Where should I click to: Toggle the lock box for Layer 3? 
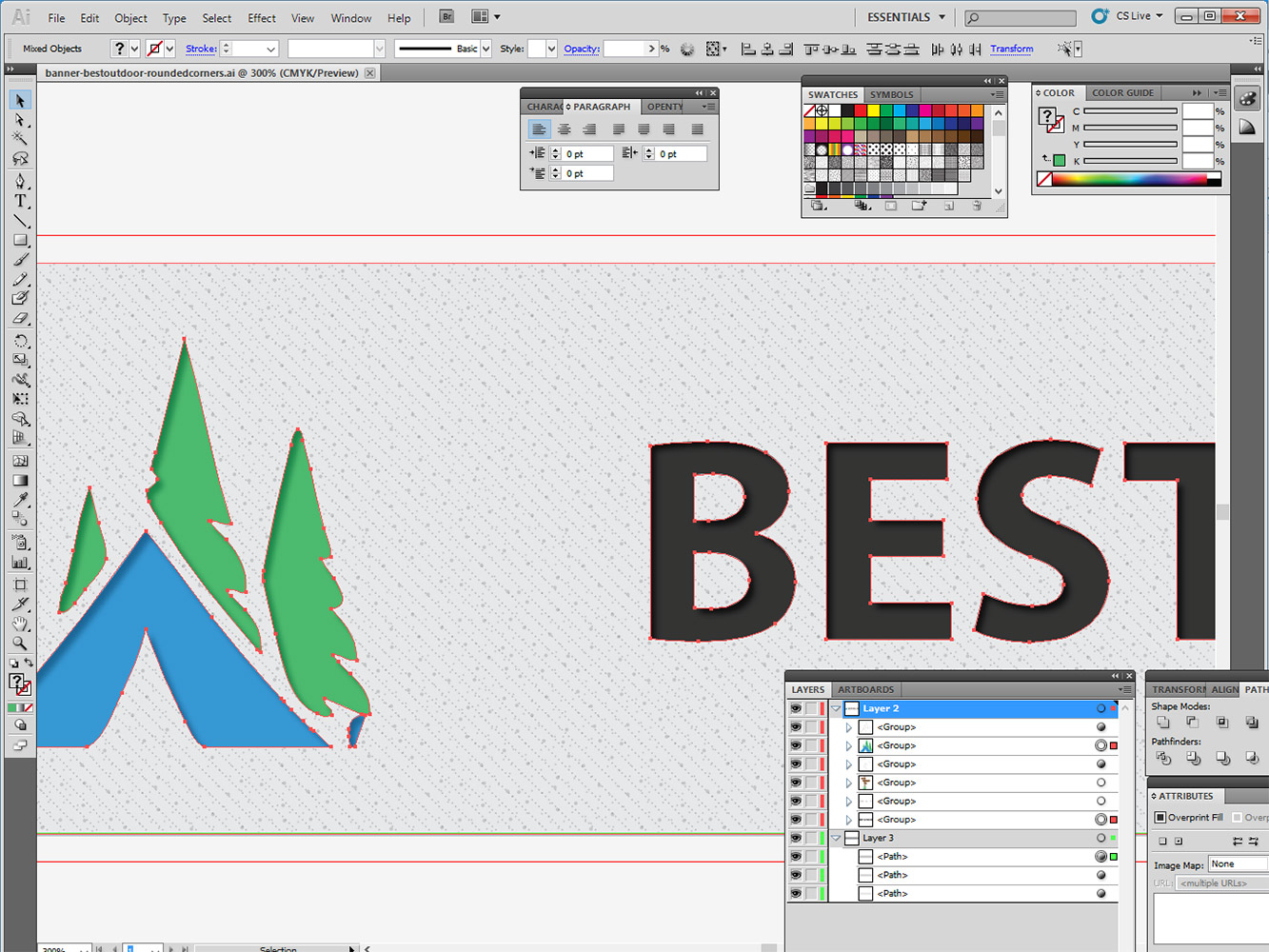point(811,838)
